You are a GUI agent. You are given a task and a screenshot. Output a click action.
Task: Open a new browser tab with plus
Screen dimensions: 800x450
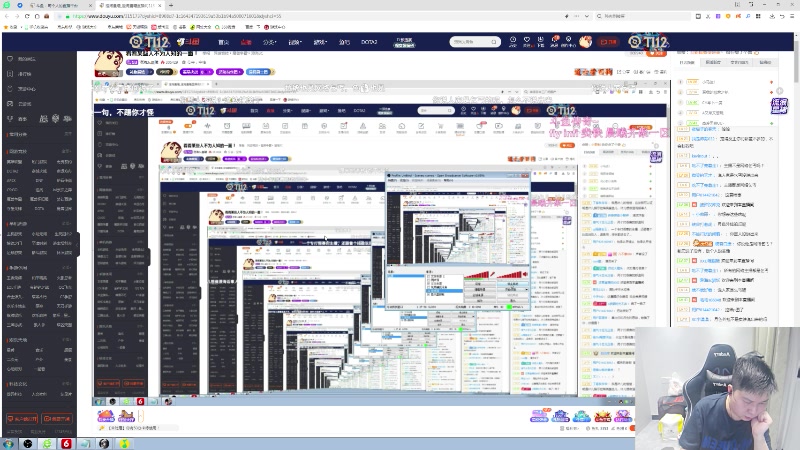tap(170, 5)
